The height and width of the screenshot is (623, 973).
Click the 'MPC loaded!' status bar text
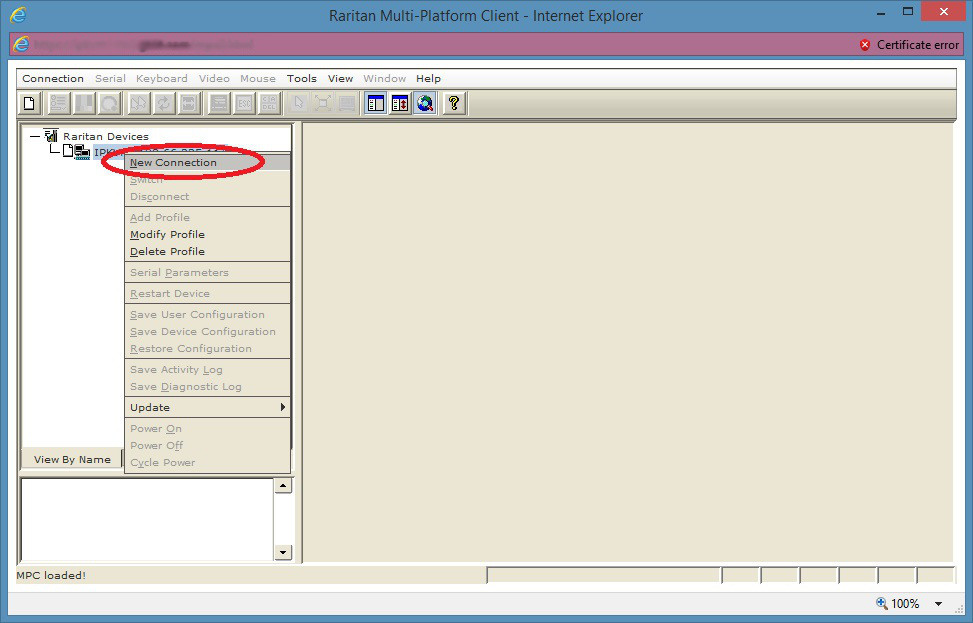[x=51, y=575]
